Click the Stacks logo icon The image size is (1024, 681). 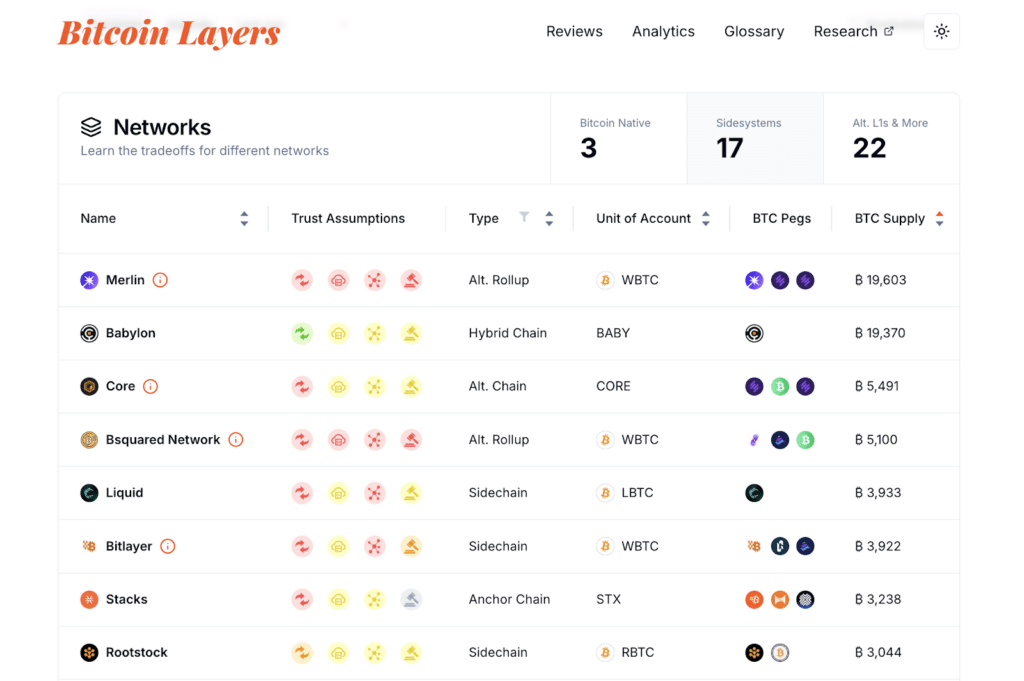[x=89, y=599]
